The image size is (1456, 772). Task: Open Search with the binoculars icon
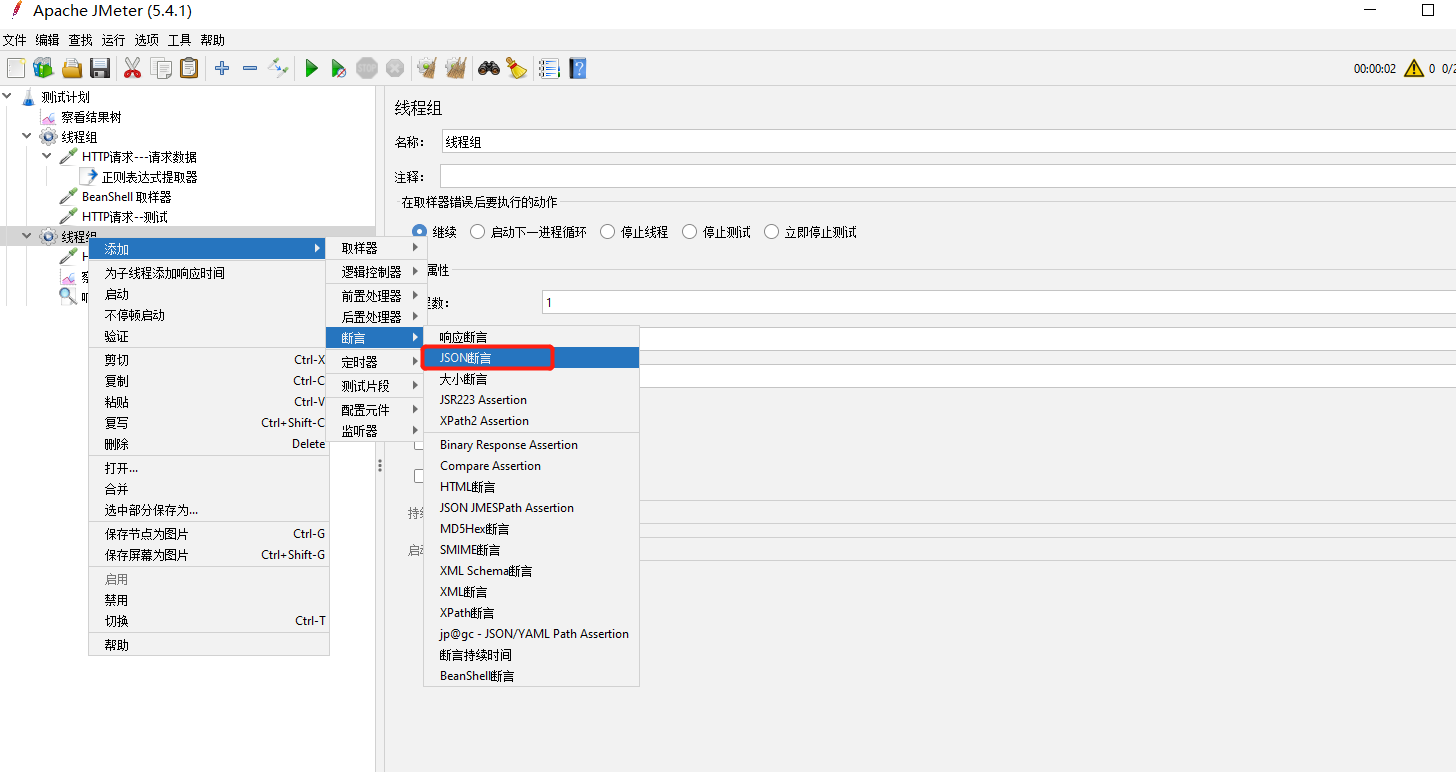[x=489, y=68]
